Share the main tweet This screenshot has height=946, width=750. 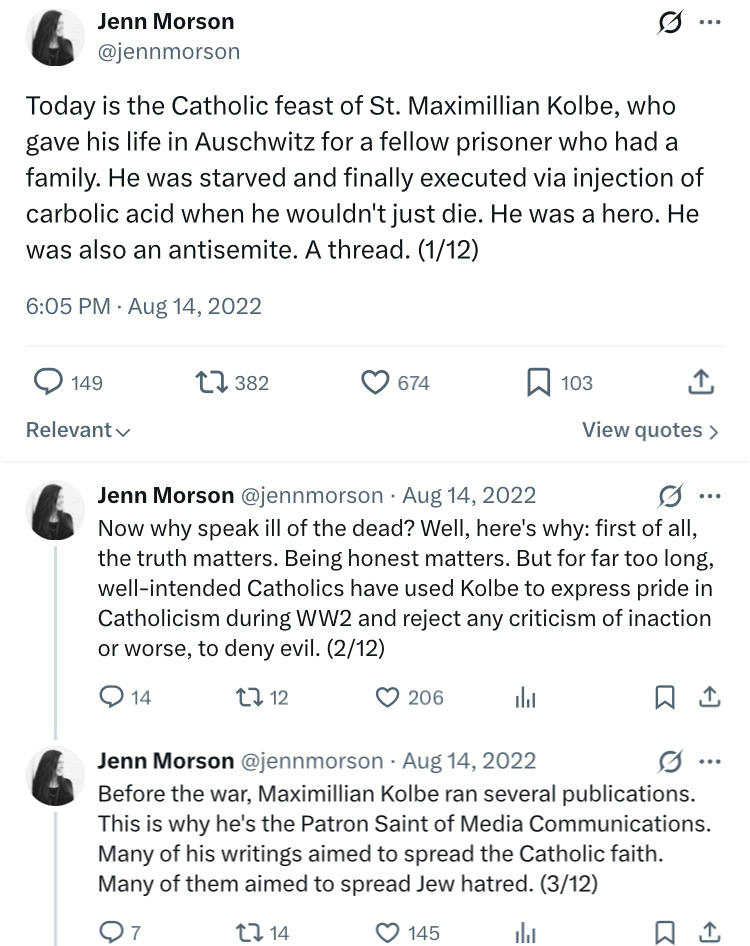(702, 382)
